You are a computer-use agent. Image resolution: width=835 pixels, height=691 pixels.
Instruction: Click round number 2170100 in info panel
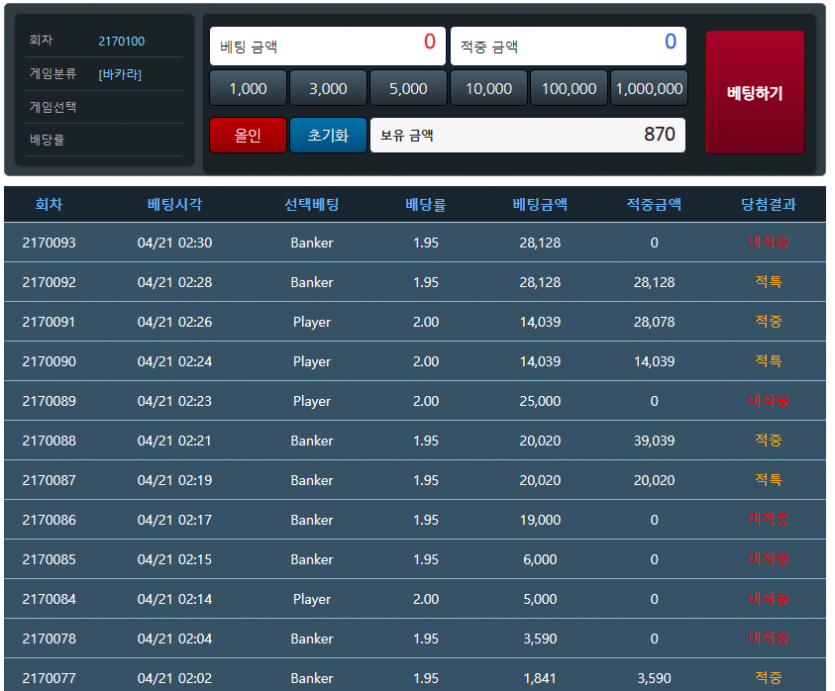121,41
